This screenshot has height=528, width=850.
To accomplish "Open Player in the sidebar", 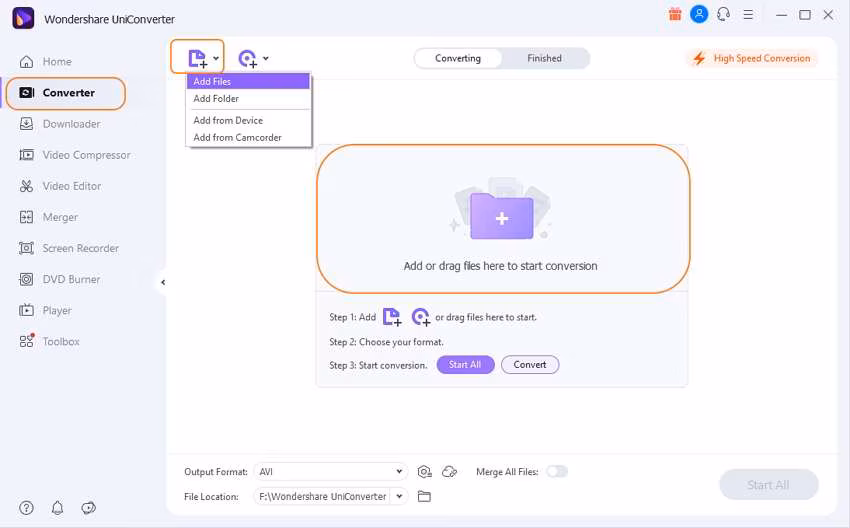I will (x=46, y=311).
